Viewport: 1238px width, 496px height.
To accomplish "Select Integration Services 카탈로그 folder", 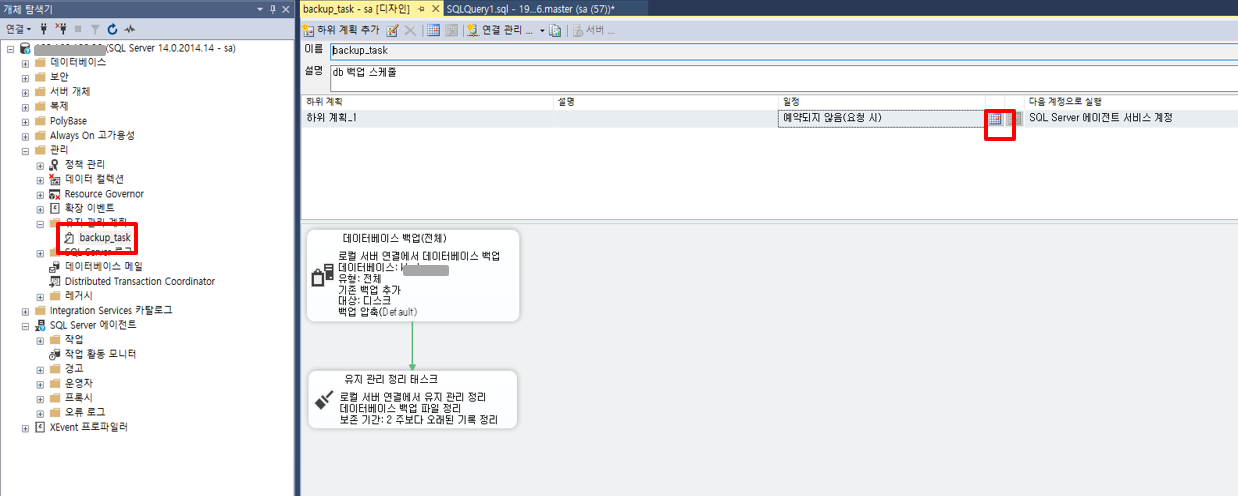I will [x=111, y=311].
